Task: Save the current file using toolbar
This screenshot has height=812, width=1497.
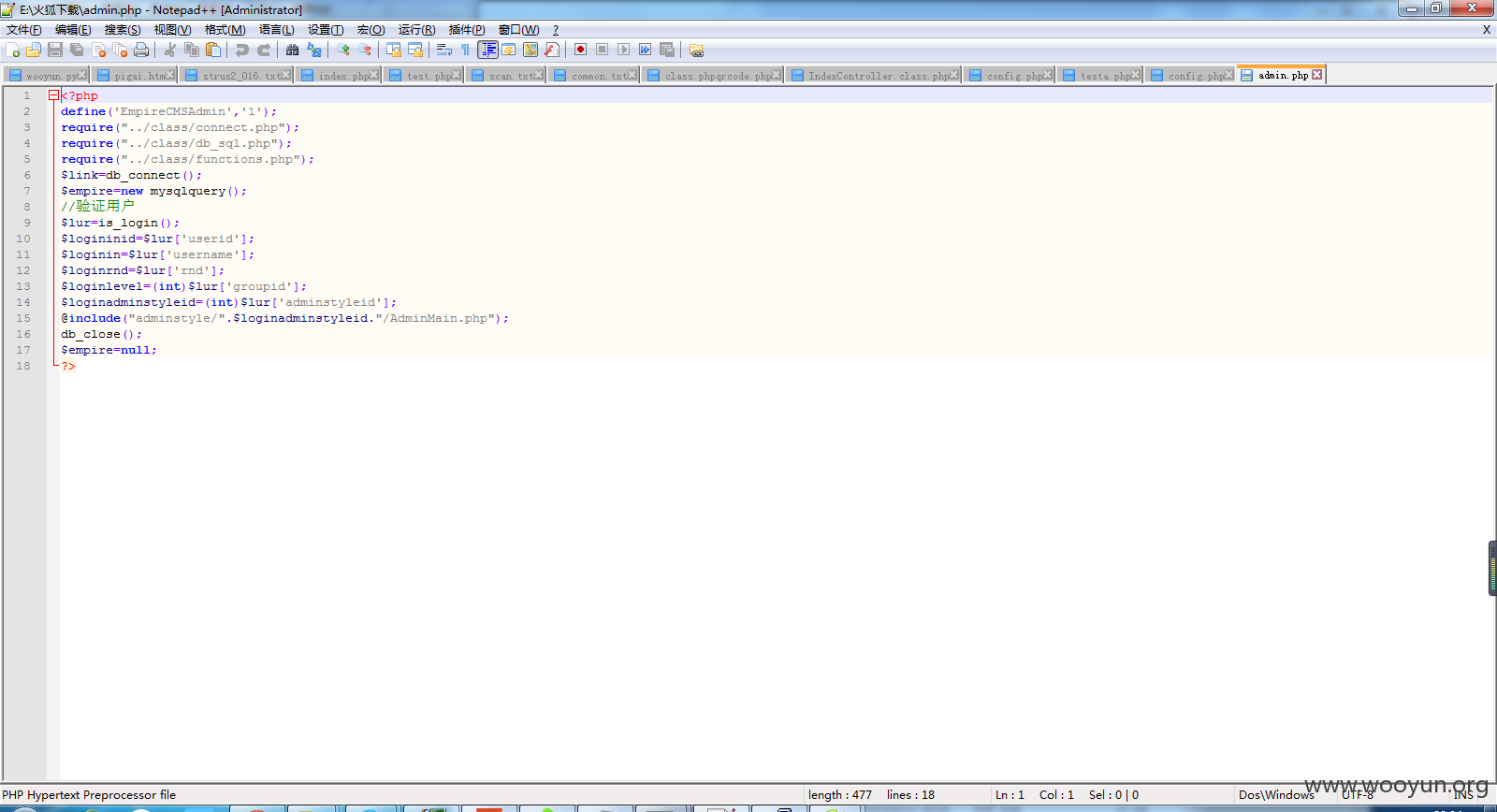Action: tap(55, 50)
